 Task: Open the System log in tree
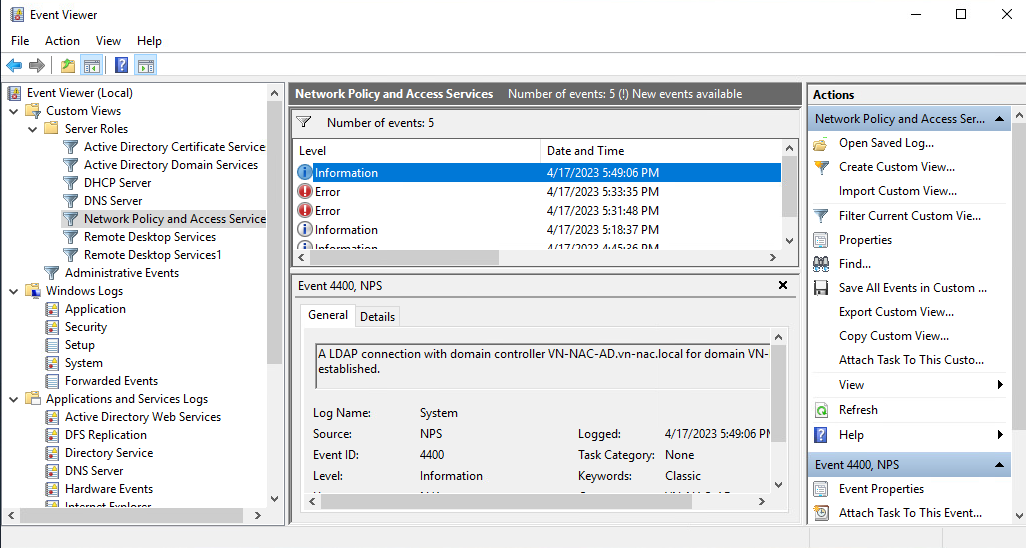pos(84,363)
